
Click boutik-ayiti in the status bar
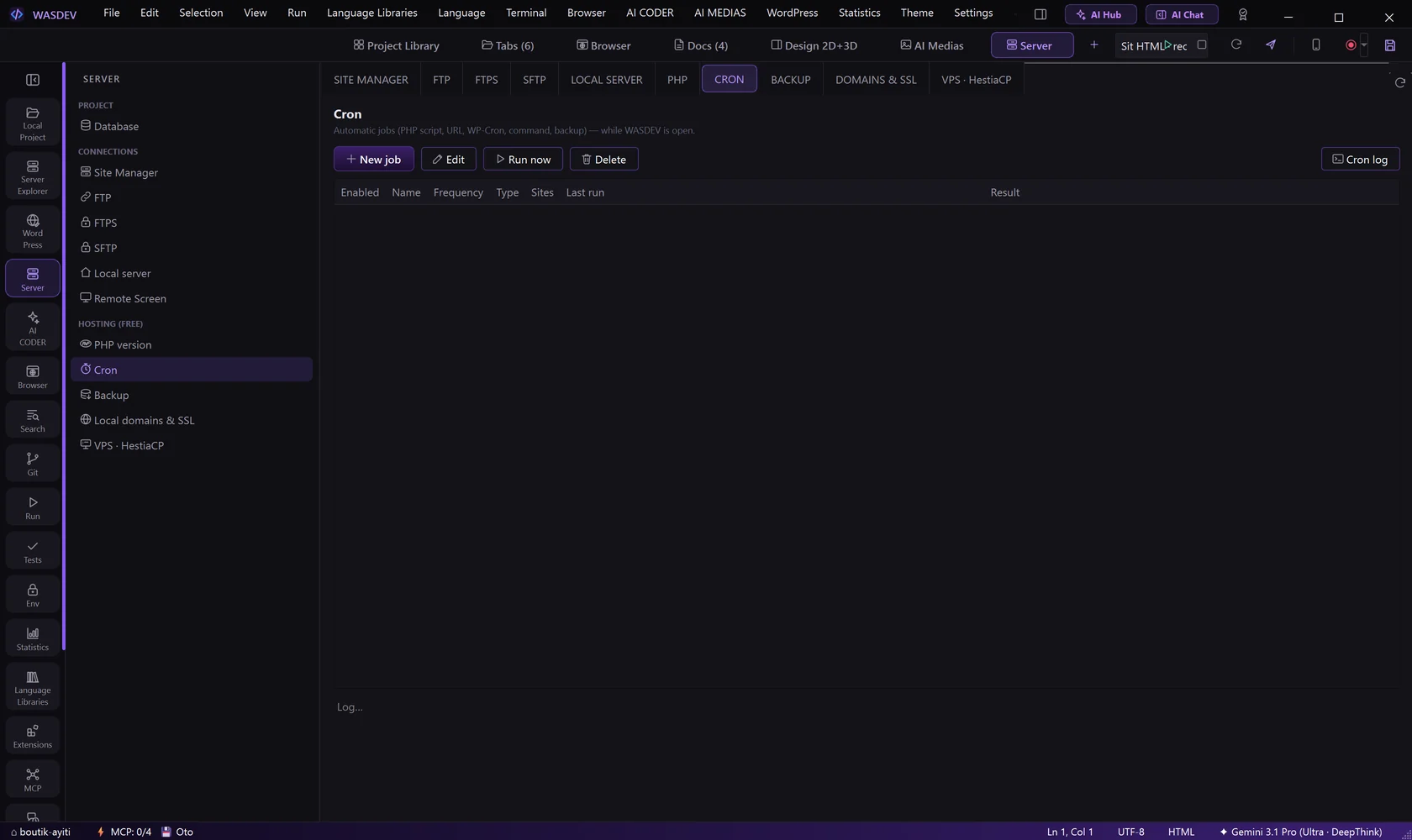coord(40,832)
